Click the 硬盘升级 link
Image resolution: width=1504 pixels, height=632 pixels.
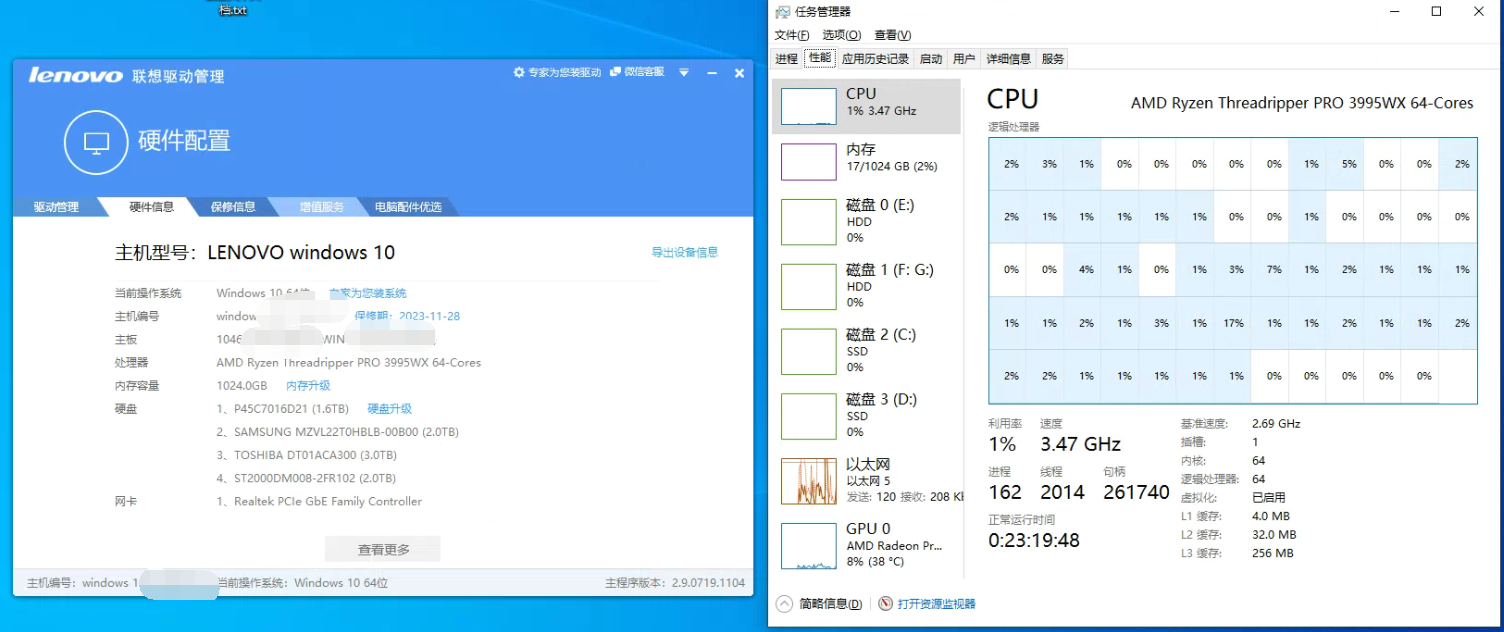[390, 408]
